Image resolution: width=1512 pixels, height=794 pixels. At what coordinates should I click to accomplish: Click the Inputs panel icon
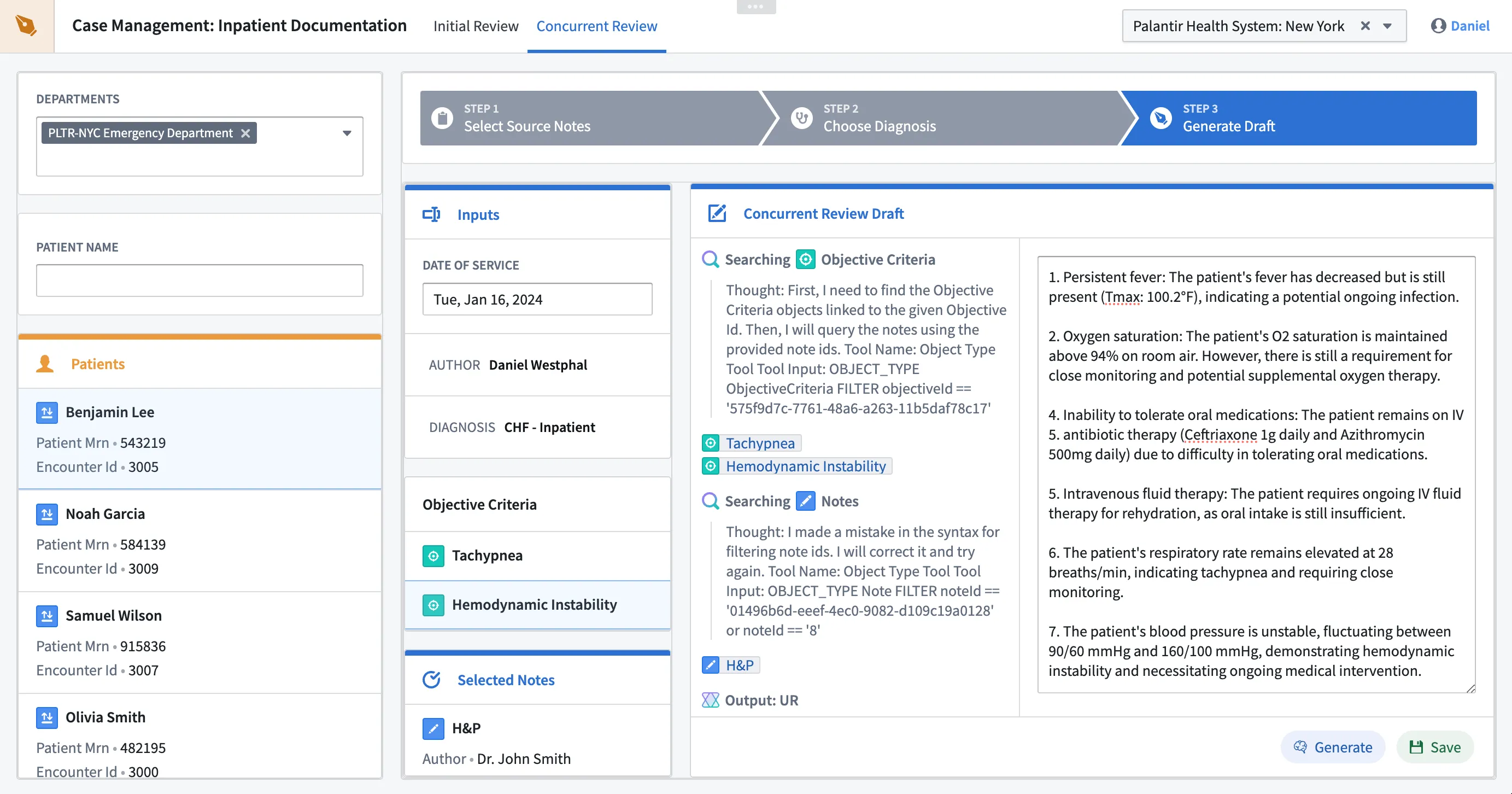pyautogui.click(x=431, y=214)
